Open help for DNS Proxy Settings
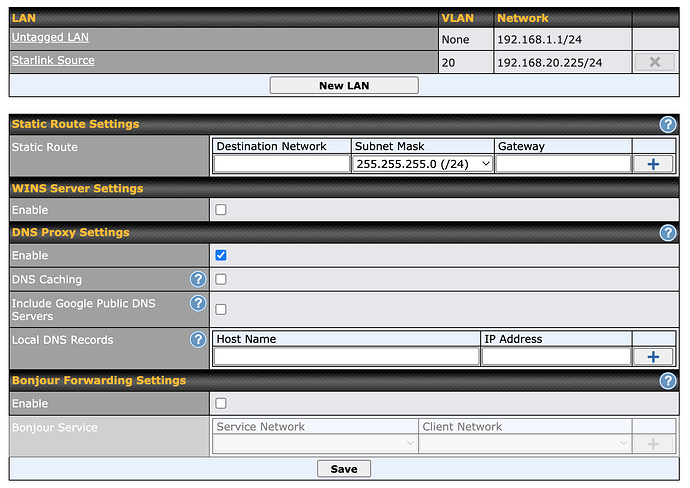This screenshot has height=488, width=690. (668, 233)
